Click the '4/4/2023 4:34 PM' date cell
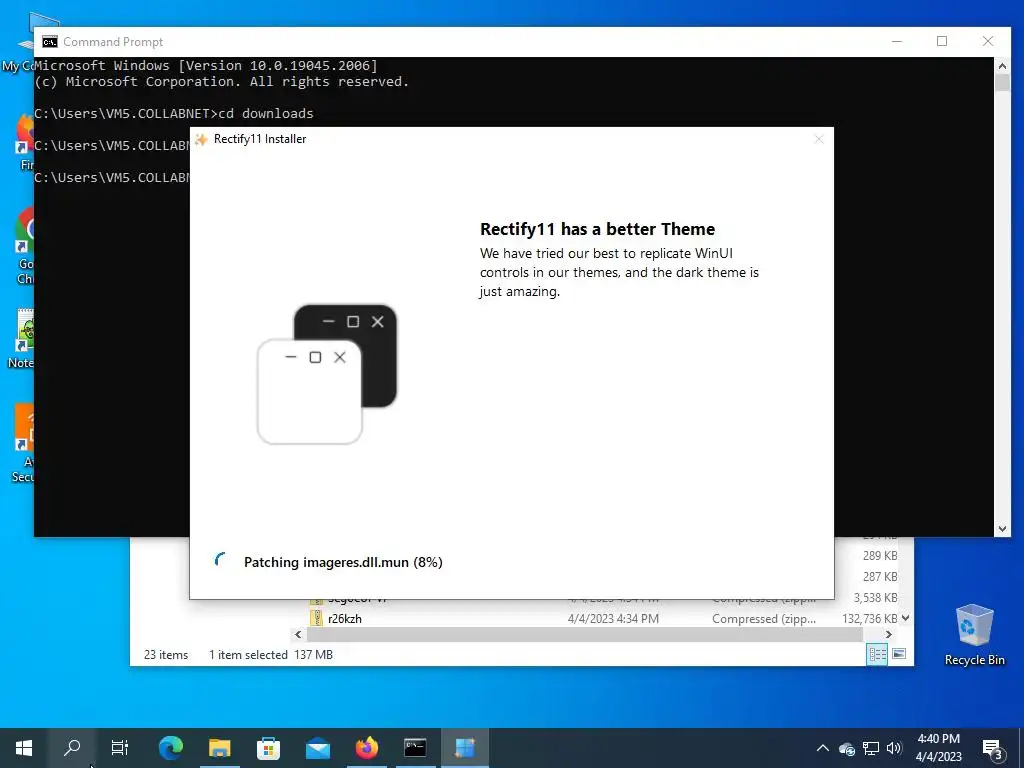Image resolution: width=1024 pixels, height=768 pixels. (613, 618)
